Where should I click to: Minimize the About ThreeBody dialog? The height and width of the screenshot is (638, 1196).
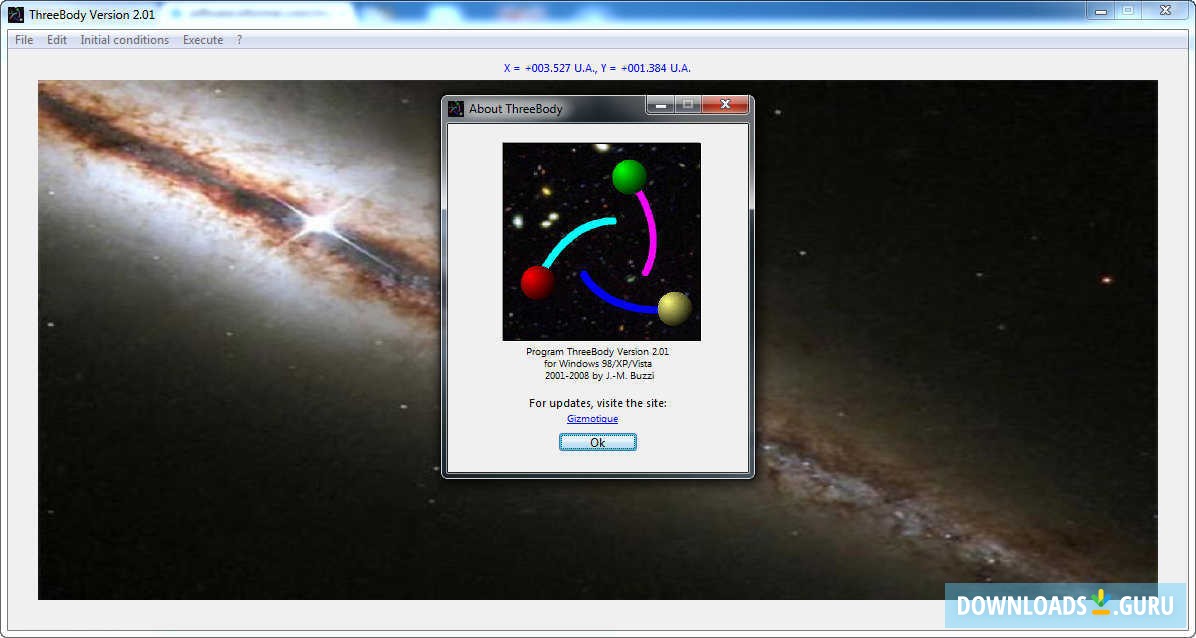pos(661,105)
